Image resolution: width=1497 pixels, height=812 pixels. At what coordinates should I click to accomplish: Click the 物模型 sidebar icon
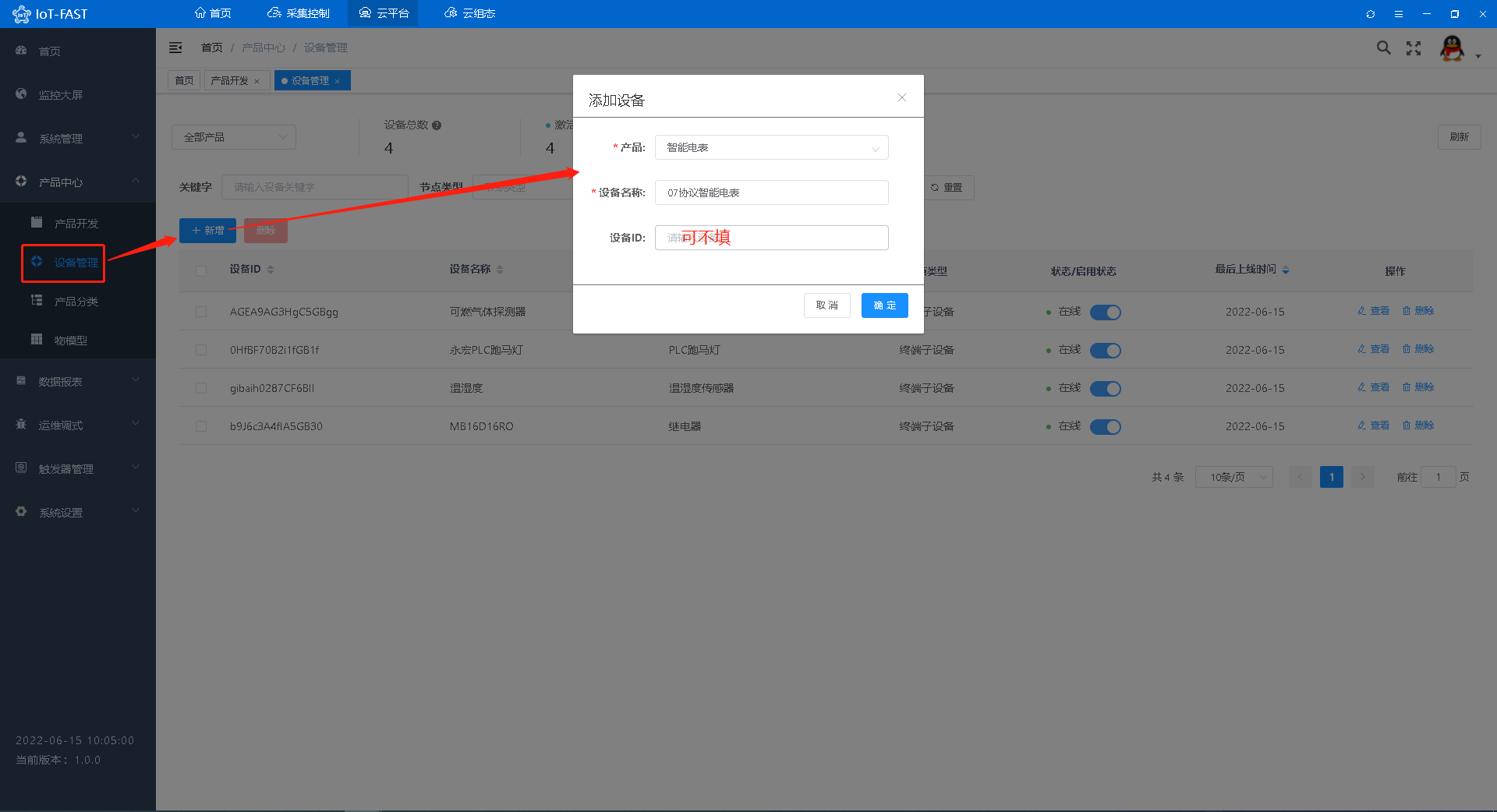(37, 340)
